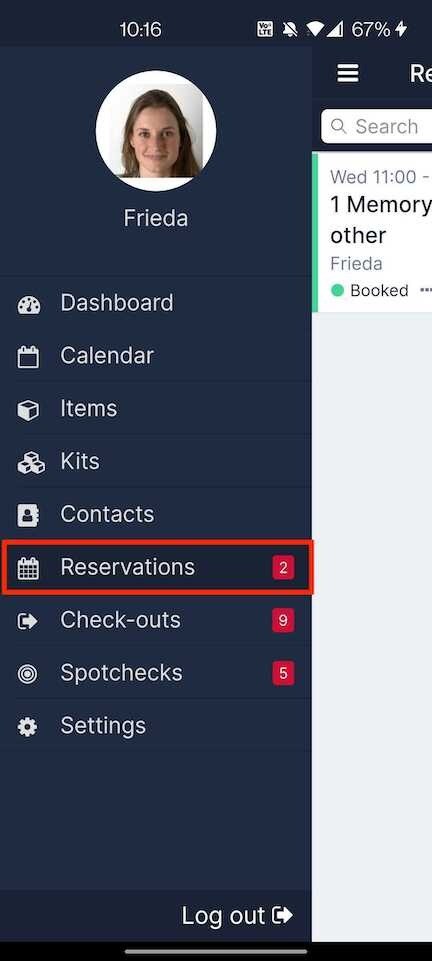Click the Search input field

click(x=376, y=126)
